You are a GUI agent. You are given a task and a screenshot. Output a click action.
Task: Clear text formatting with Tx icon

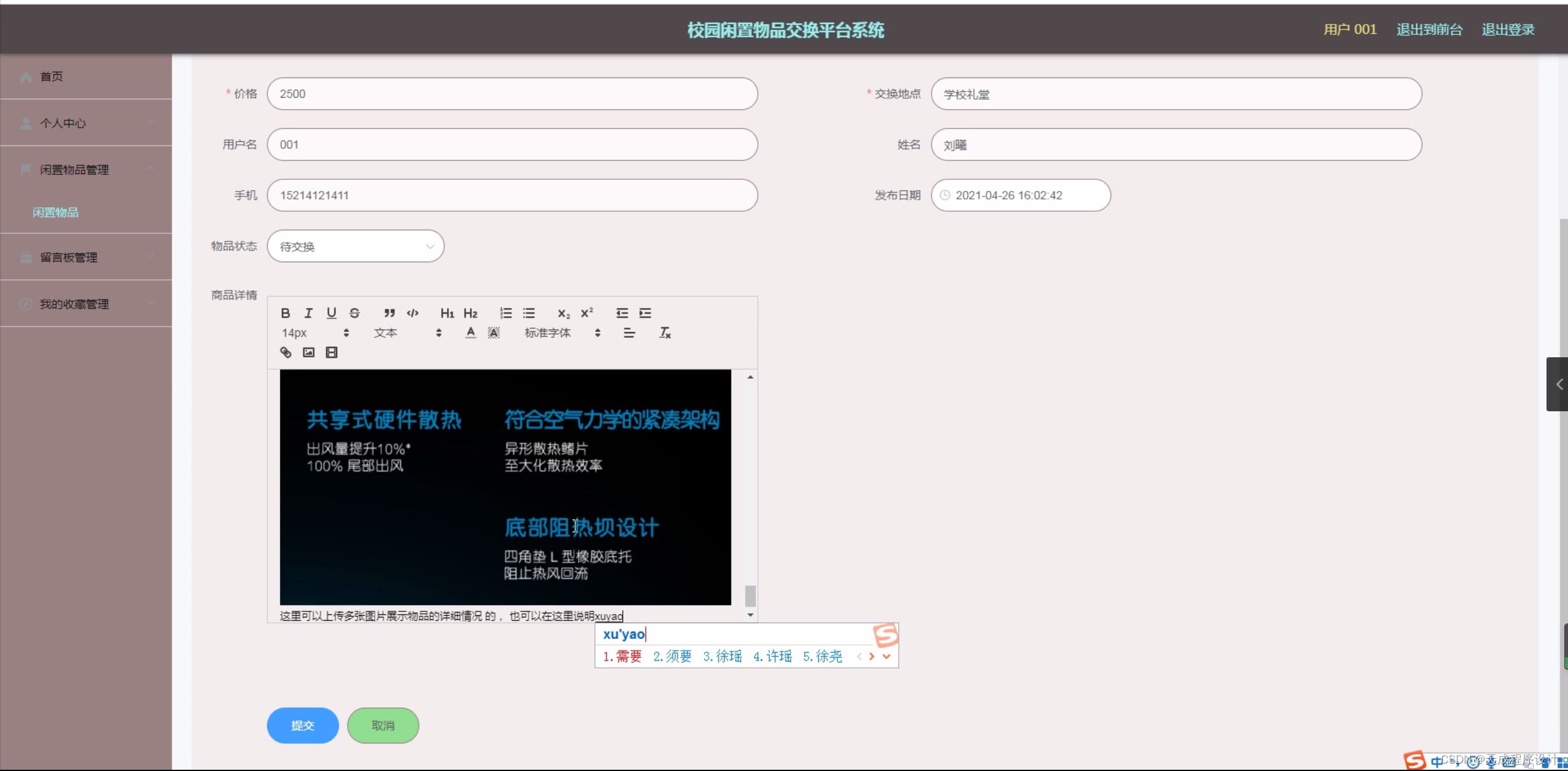coord(665,333)
